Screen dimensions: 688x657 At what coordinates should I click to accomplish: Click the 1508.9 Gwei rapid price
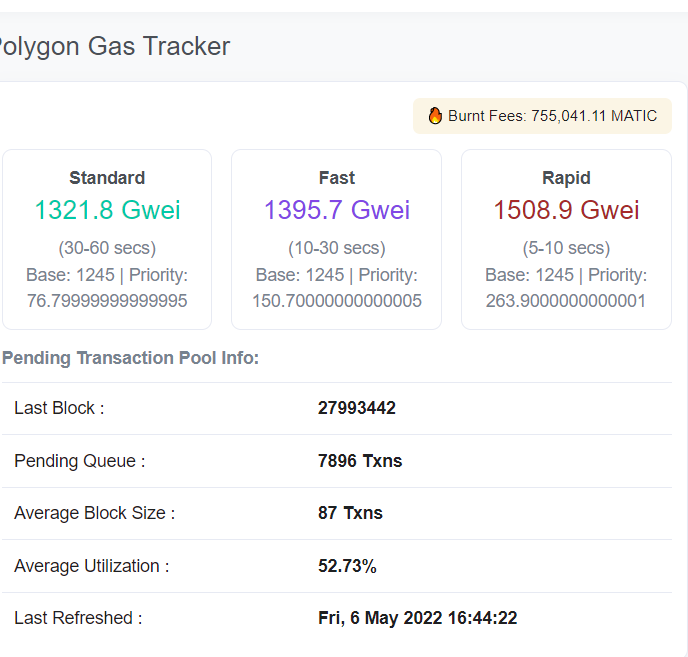[566, 209]
